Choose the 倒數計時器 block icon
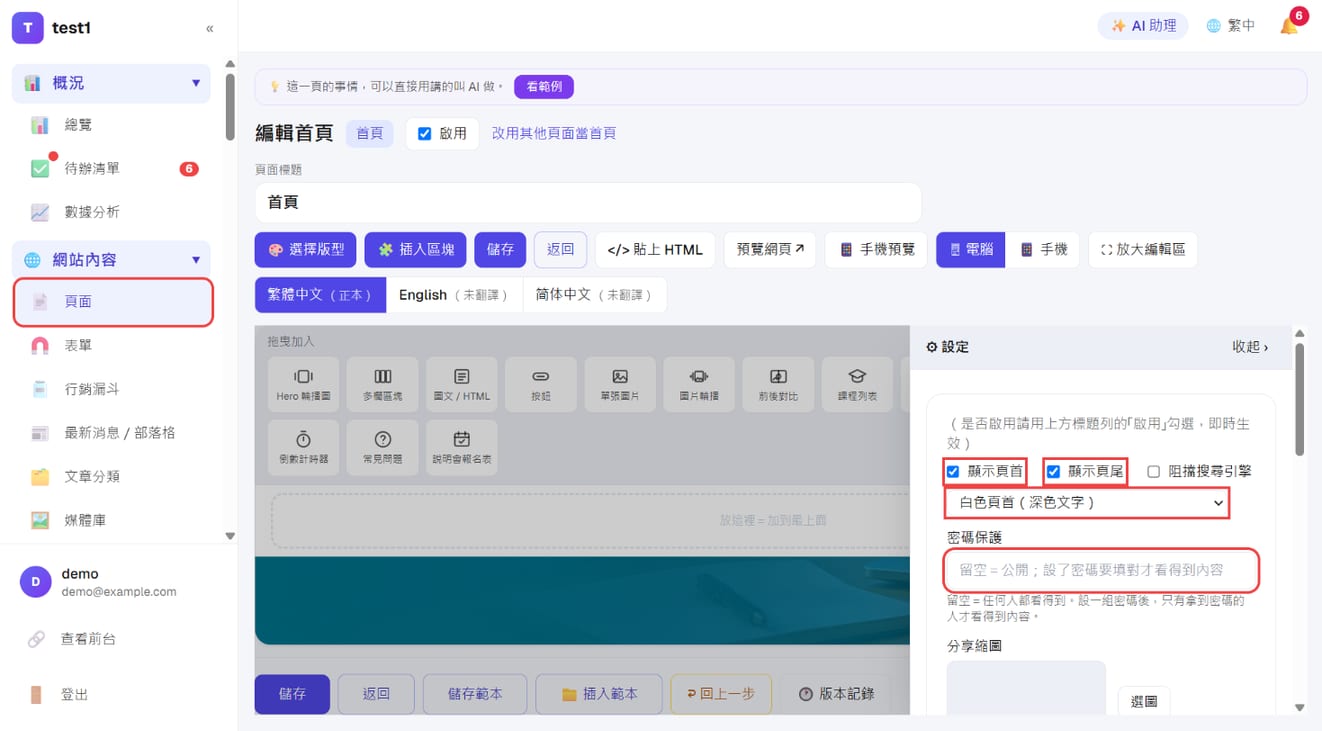 pyautogui.click(x=303, y=447)
